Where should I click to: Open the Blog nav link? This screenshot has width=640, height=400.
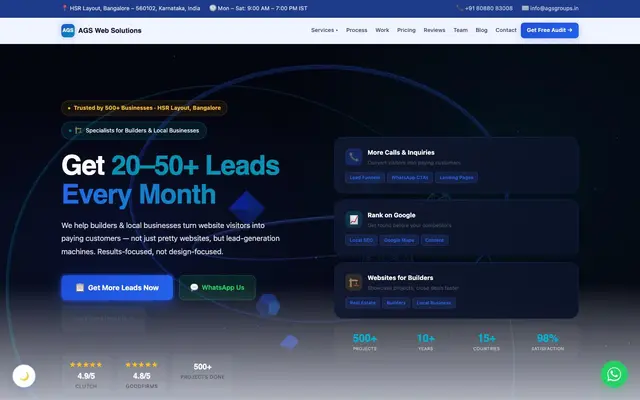[x=481, y=30]
